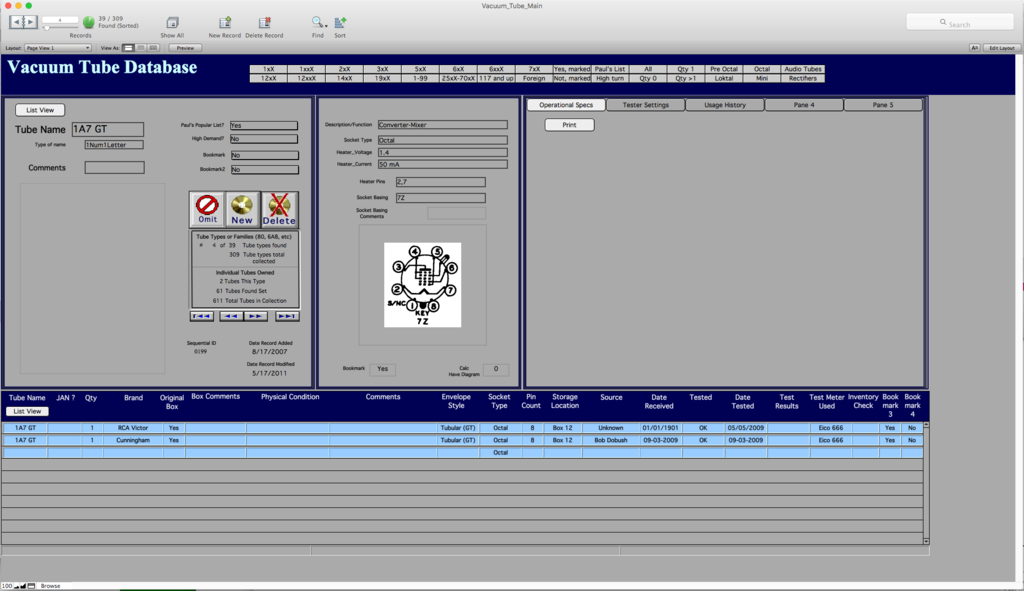Go to next record arrow button
This screenshot has height=591, width=1024.
(x=255, y=316)
